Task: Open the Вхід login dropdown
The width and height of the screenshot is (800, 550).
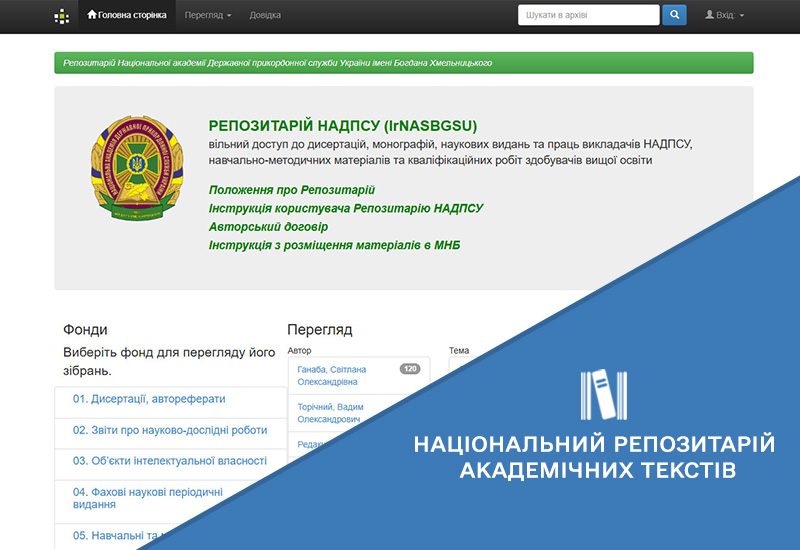Action: (x=724, y=15)
